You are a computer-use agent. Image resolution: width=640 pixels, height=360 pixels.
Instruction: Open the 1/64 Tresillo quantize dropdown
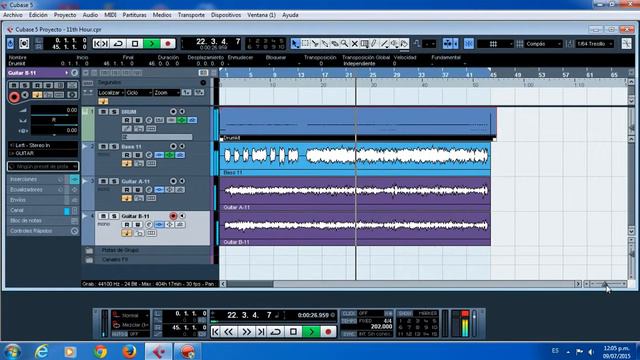595,44
